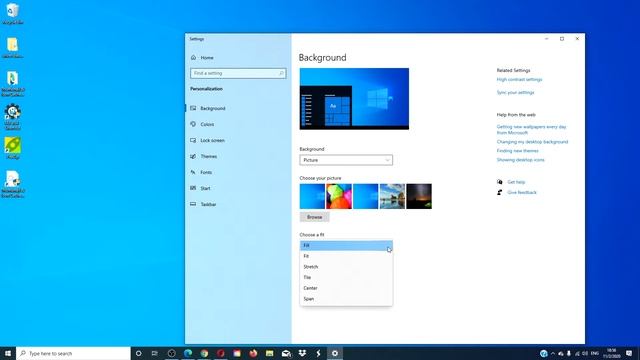Screen dimensions: 640x360
Task: Go to Settings Home
Action: coord(202,58)
